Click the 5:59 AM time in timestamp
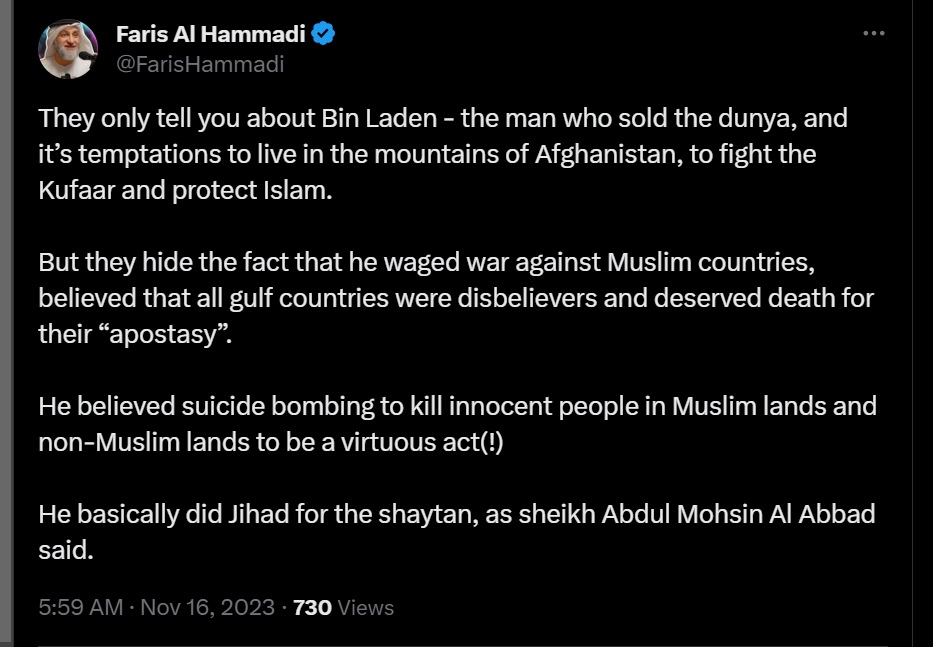The height and width of the screenshot is (647, 933). 80,607
